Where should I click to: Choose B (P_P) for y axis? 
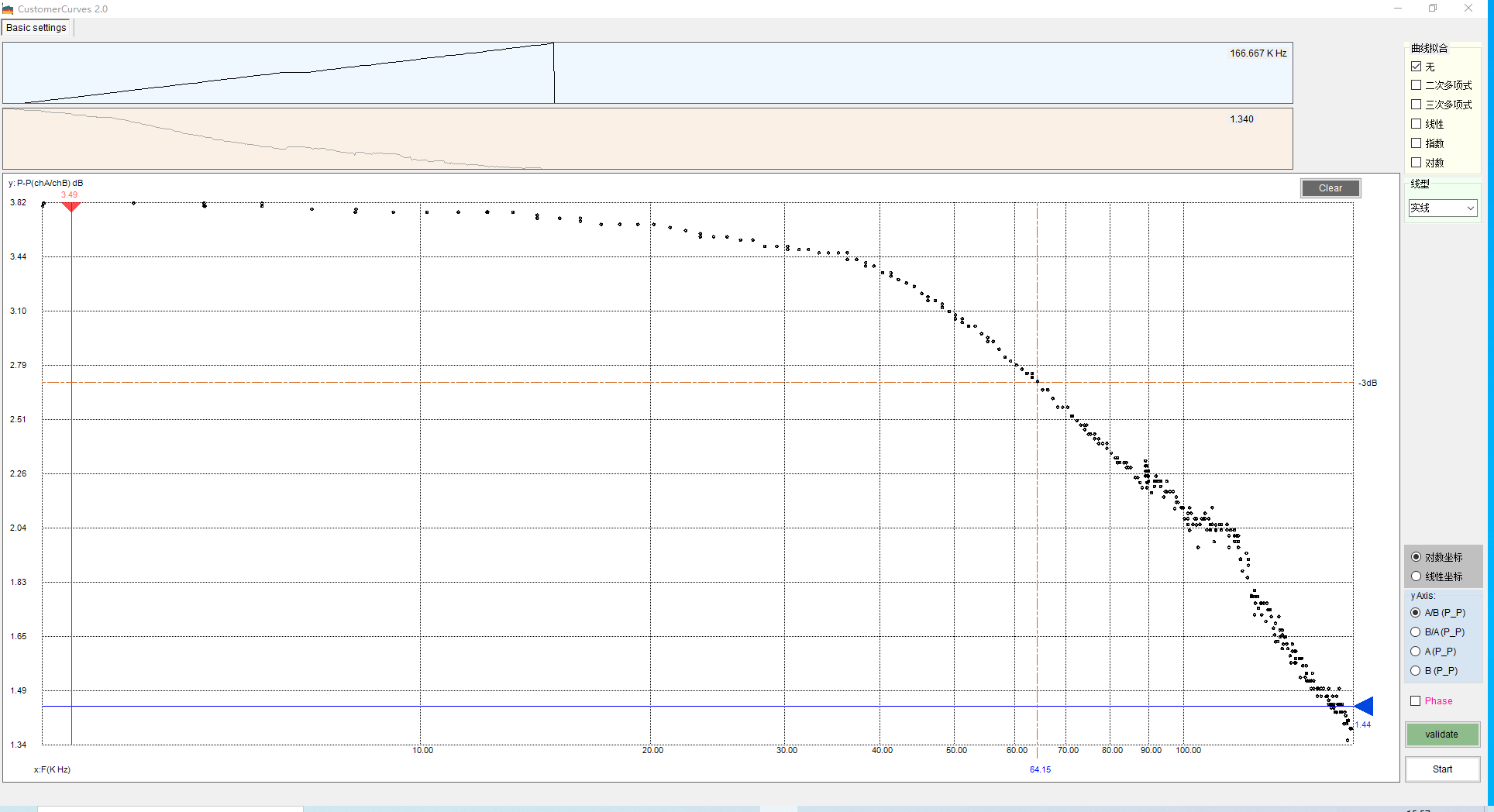tap(1416, 671)
